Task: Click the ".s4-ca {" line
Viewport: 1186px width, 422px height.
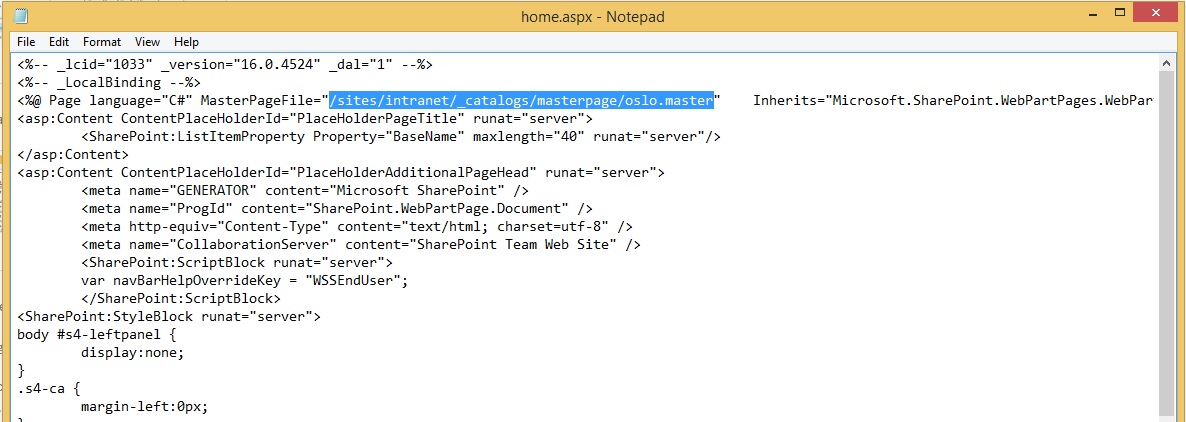Action: pos(48,389)
